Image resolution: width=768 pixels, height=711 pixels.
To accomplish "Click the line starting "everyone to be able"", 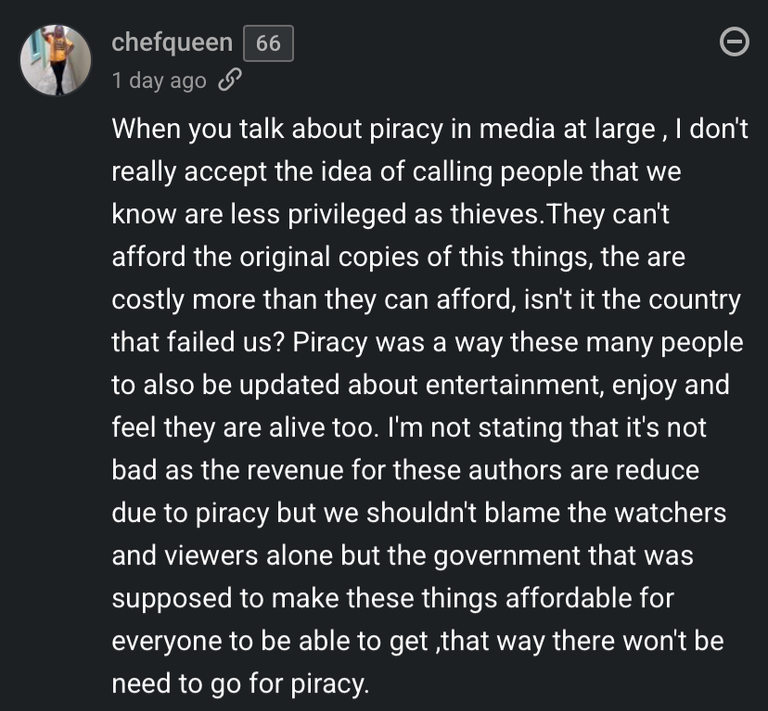I will click(x=417, y=641).
